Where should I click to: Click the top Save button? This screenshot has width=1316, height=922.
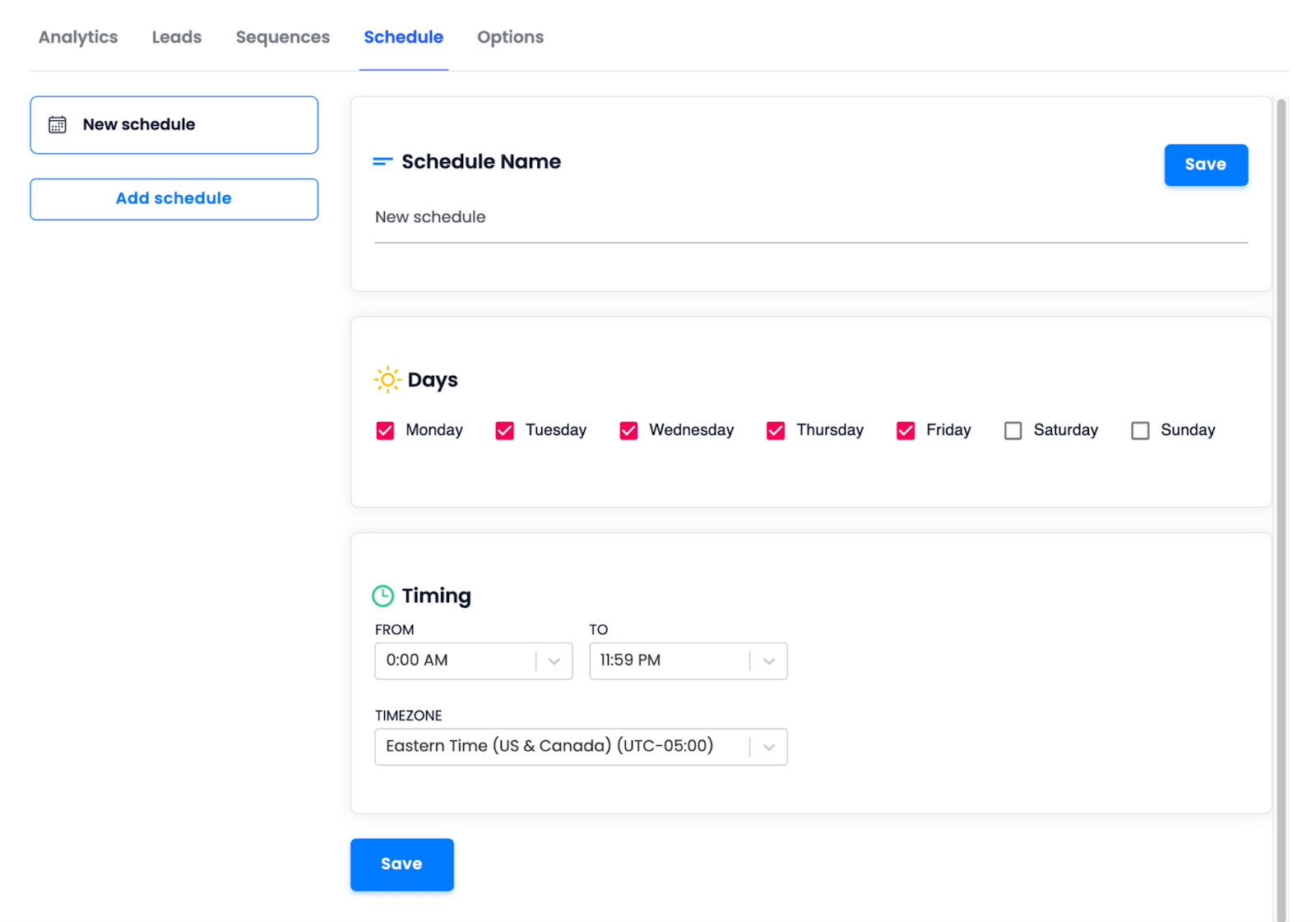coord(1206,164)
